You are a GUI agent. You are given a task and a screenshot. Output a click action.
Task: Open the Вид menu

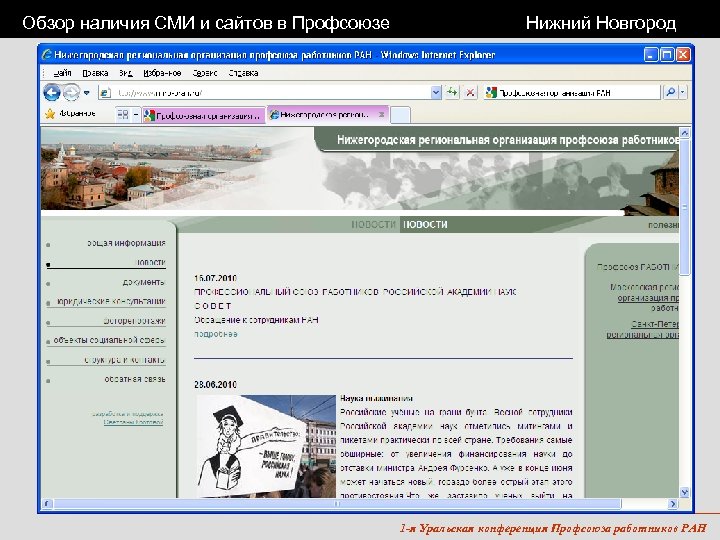pyautogui.click(x=125, y=73)
